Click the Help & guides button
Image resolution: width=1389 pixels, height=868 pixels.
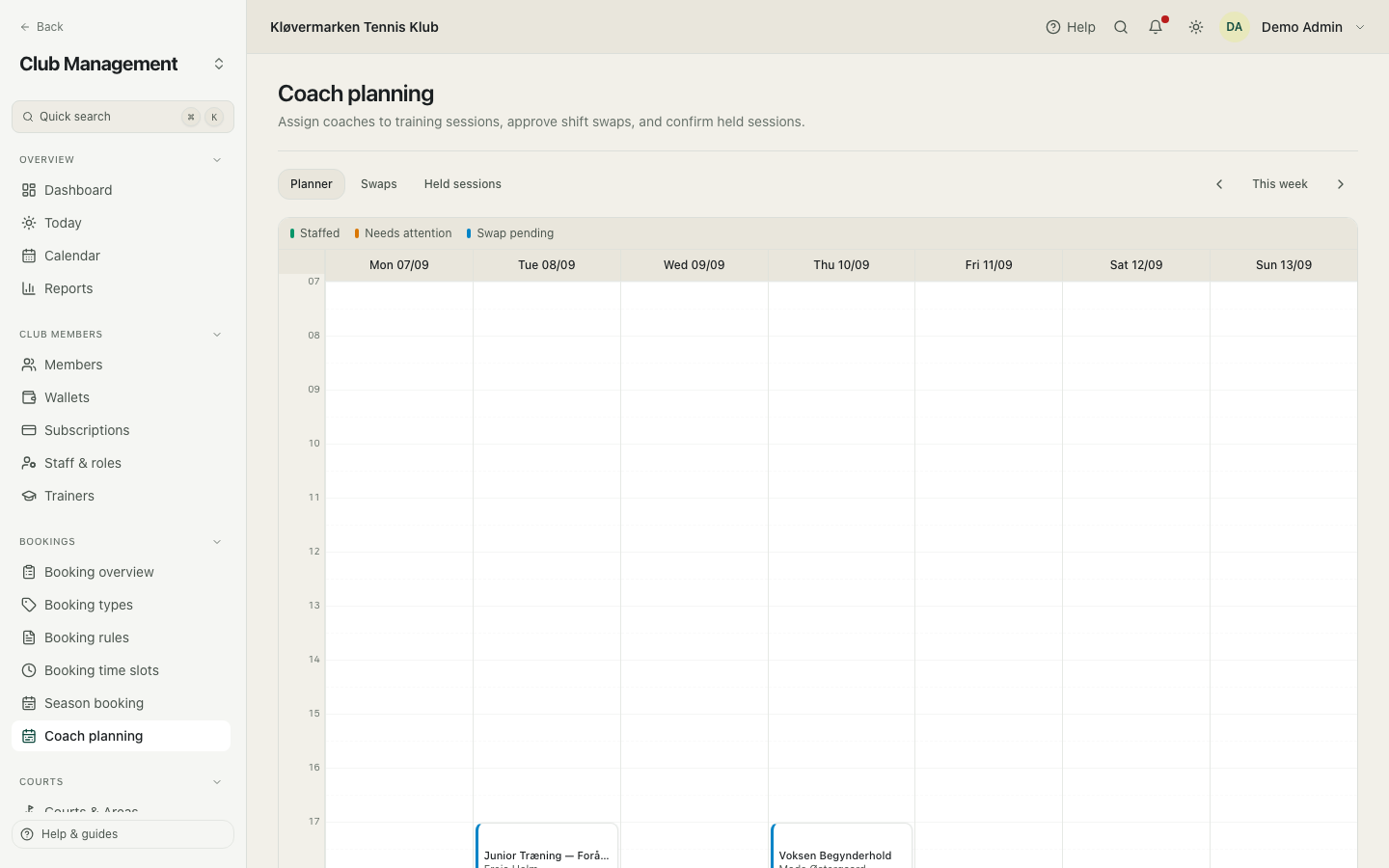(x=123, y=834)
